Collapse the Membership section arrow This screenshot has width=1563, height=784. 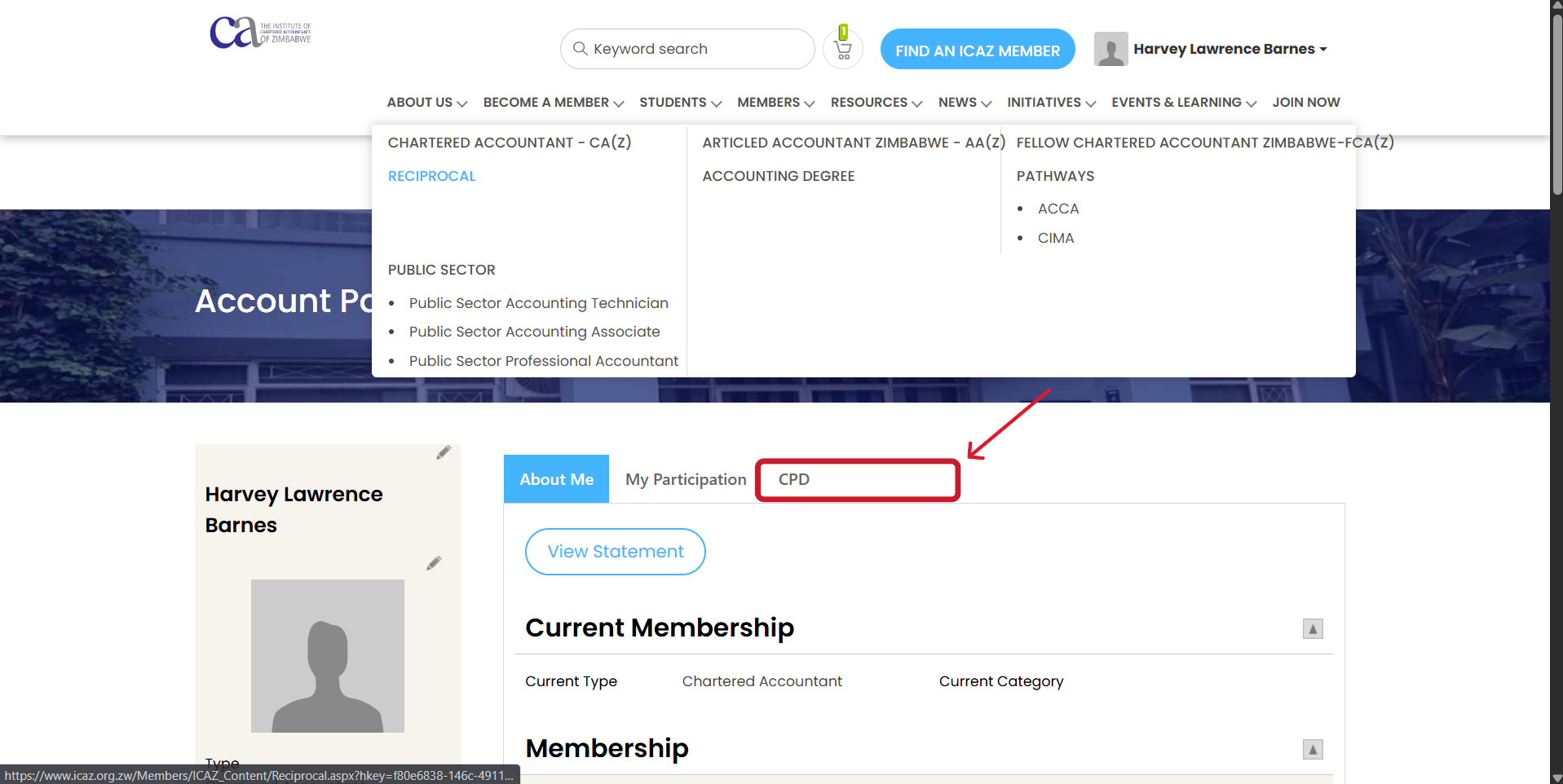click(1312, 750)
